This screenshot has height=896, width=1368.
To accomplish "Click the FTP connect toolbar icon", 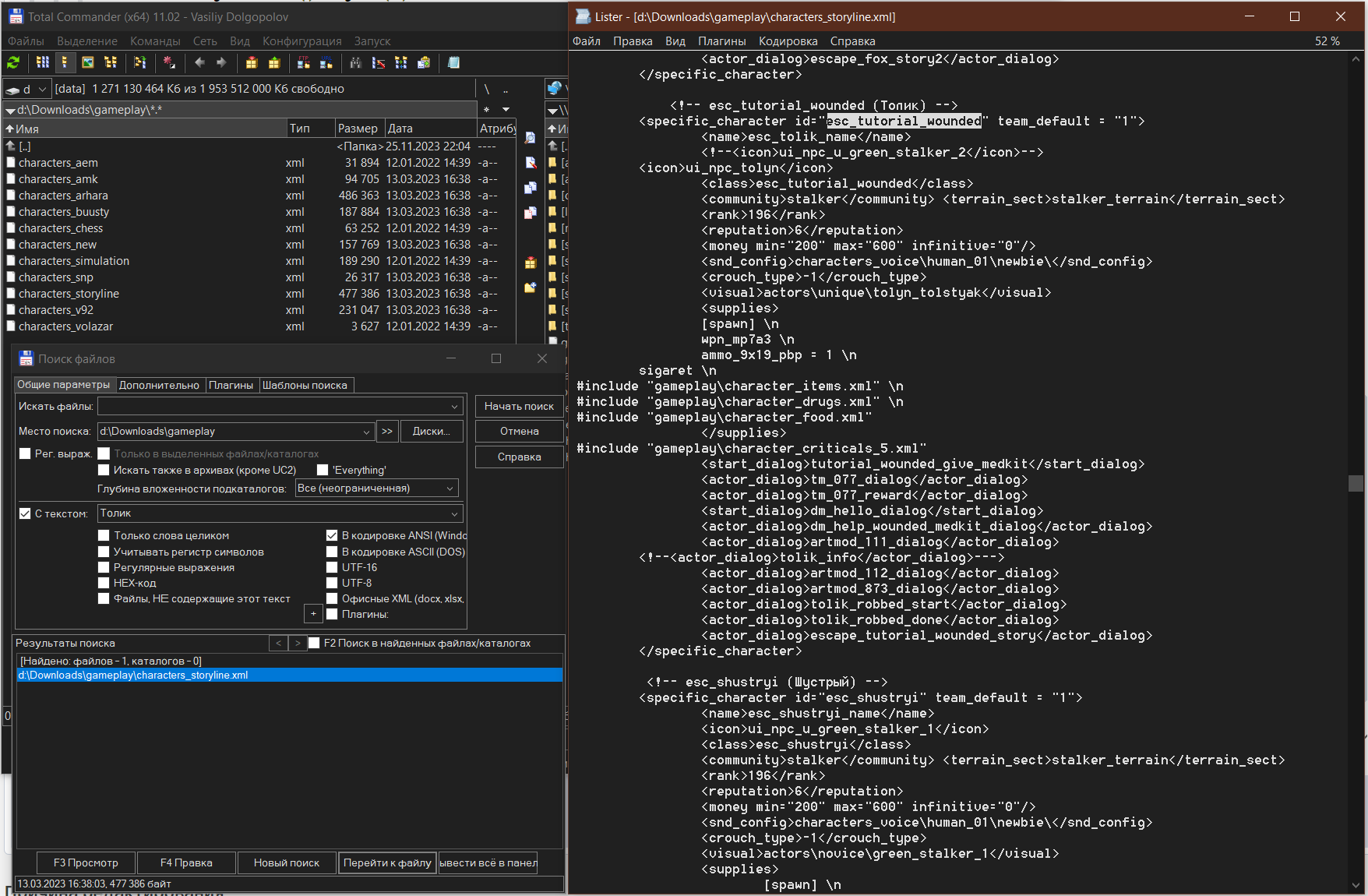I will point(304,62).
